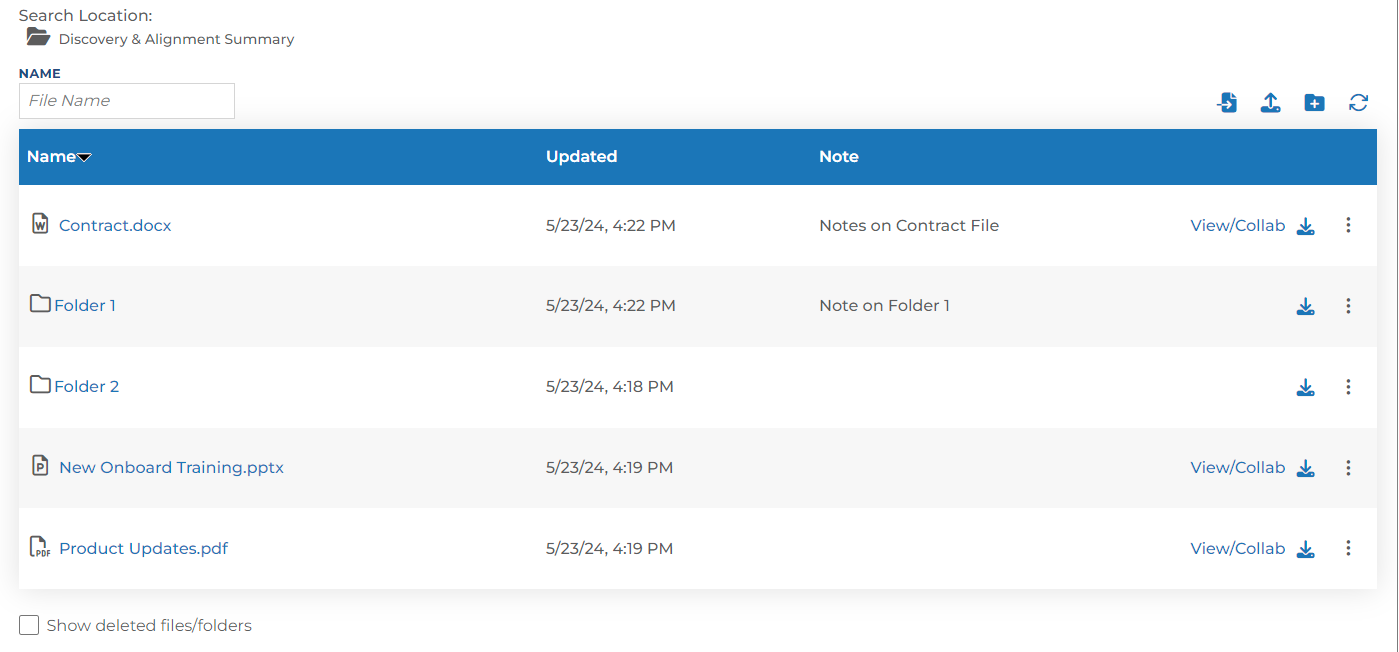Image resolution: width=1399 pixels, height=652 pixels.
Task: Open the three-dot menu for Folder 2
Action: point(1348,387)
